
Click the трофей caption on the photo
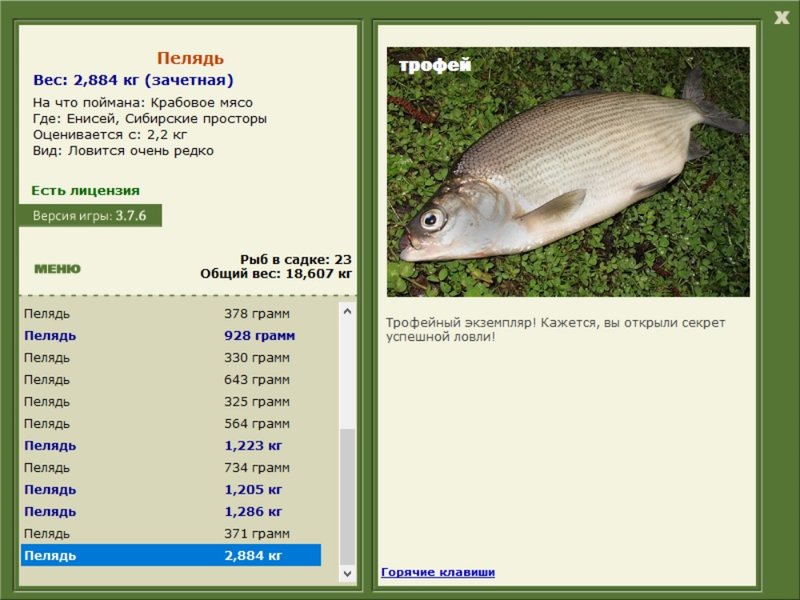coord(435,65)
